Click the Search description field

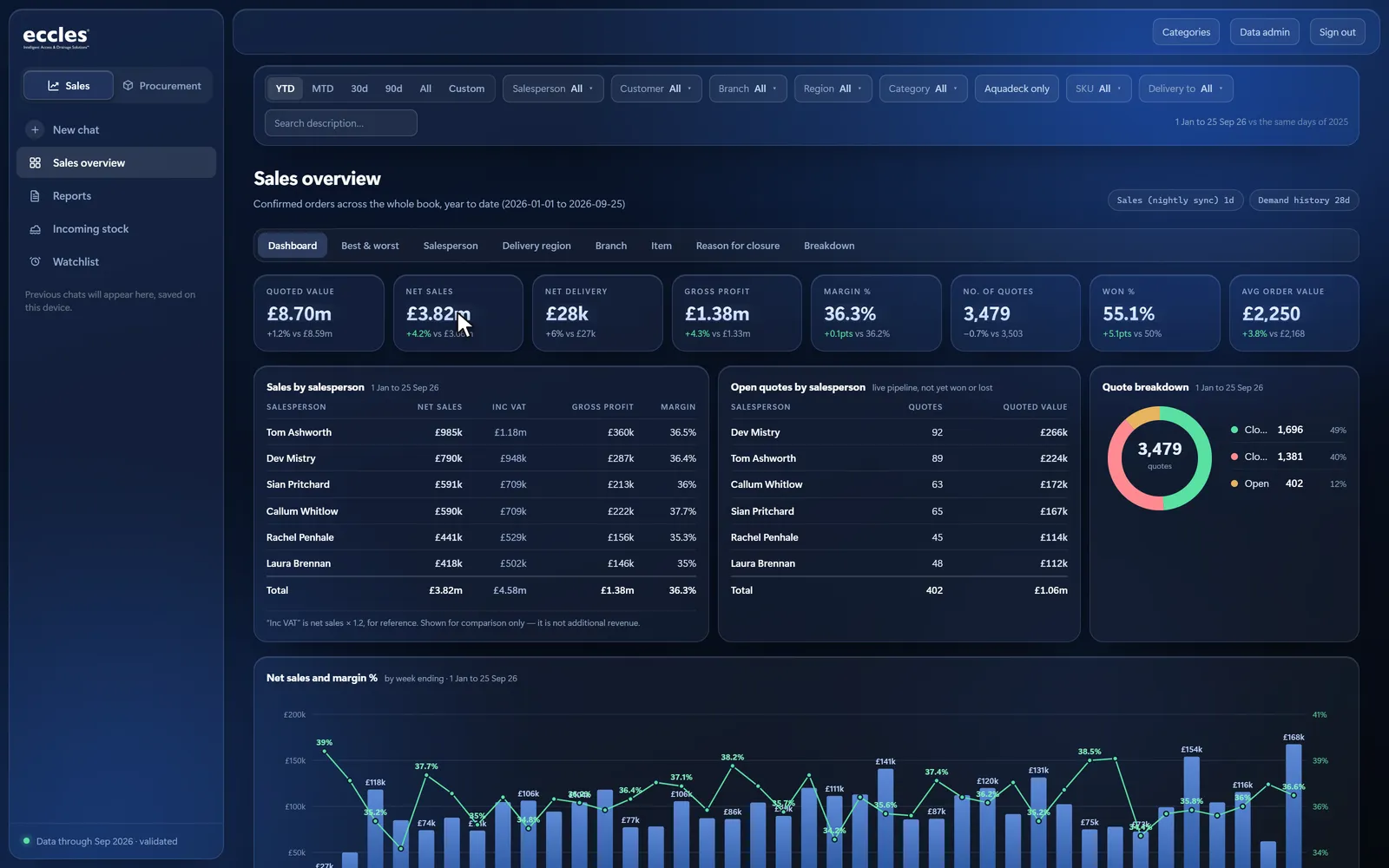[341, 123]
